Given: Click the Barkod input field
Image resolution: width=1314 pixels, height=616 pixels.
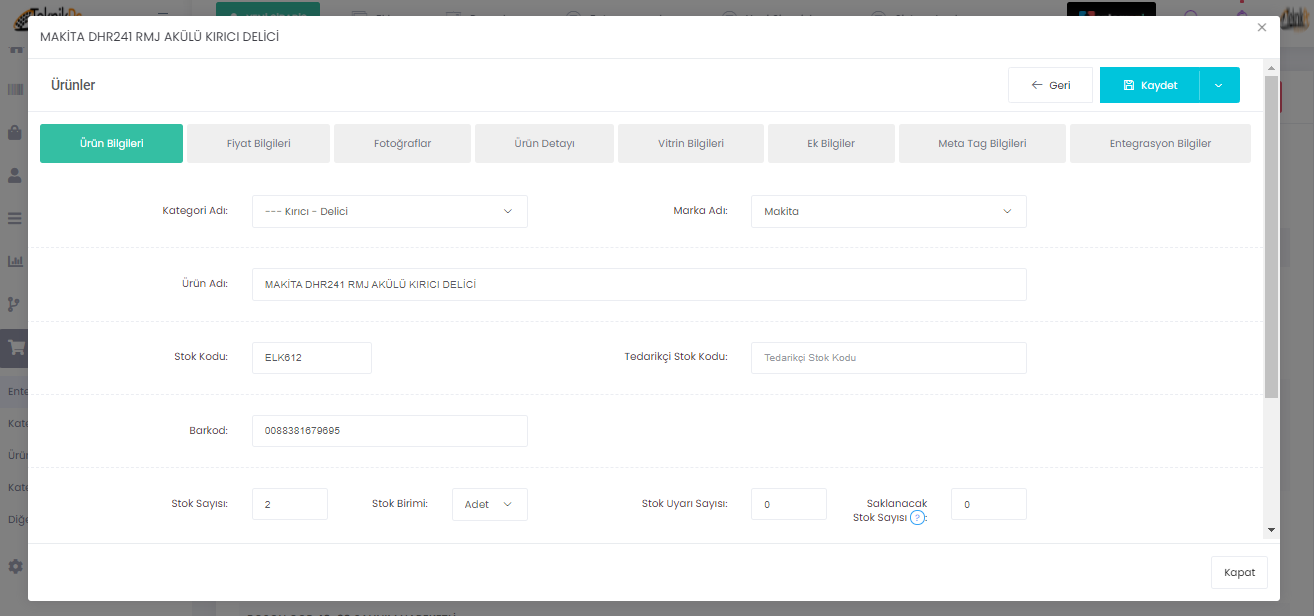Looking at the screenshot, I should (389, 431).
